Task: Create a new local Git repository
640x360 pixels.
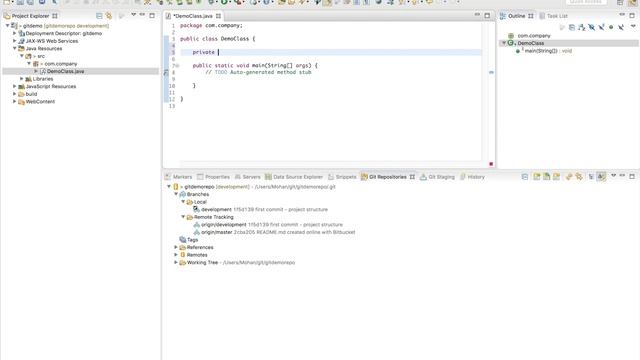Action: (x=556, y=177)
